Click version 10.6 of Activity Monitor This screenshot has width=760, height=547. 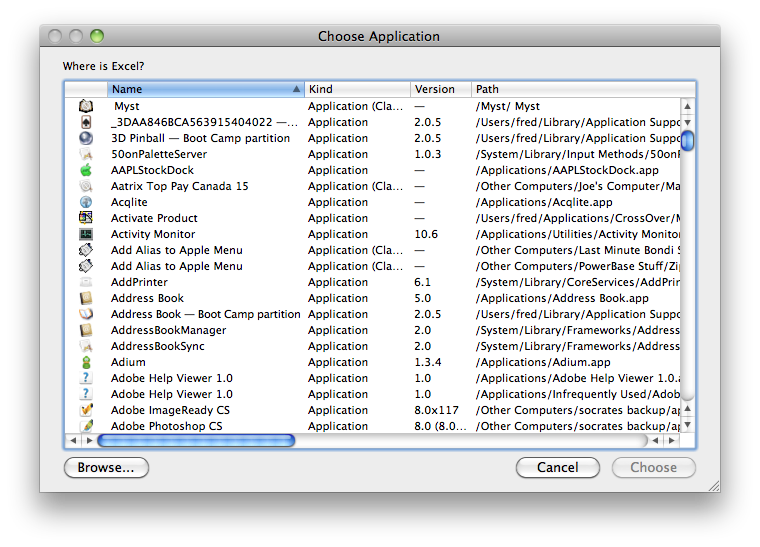click(x=426, y=234)
